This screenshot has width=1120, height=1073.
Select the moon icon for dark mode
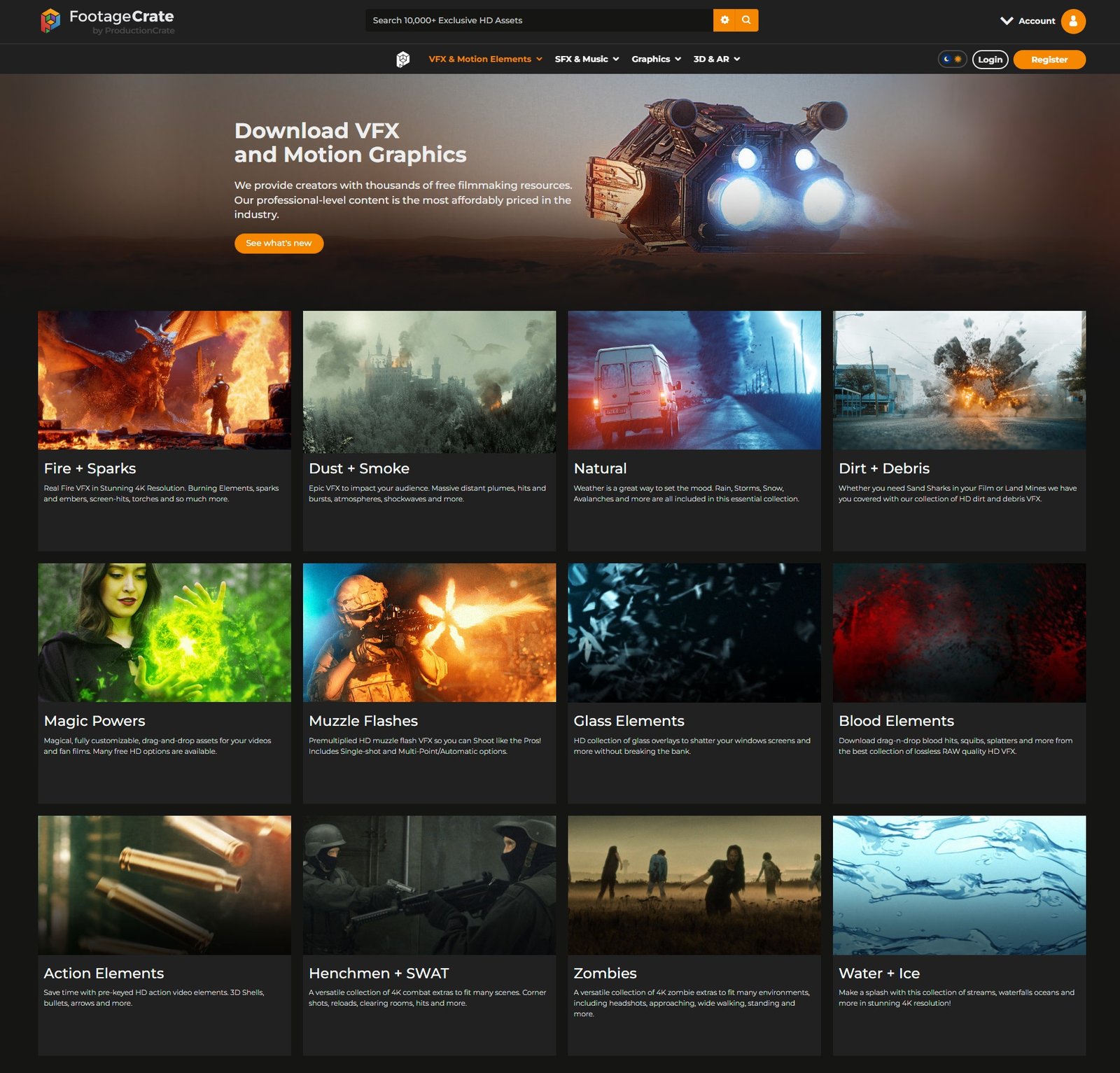coord(946,59)
